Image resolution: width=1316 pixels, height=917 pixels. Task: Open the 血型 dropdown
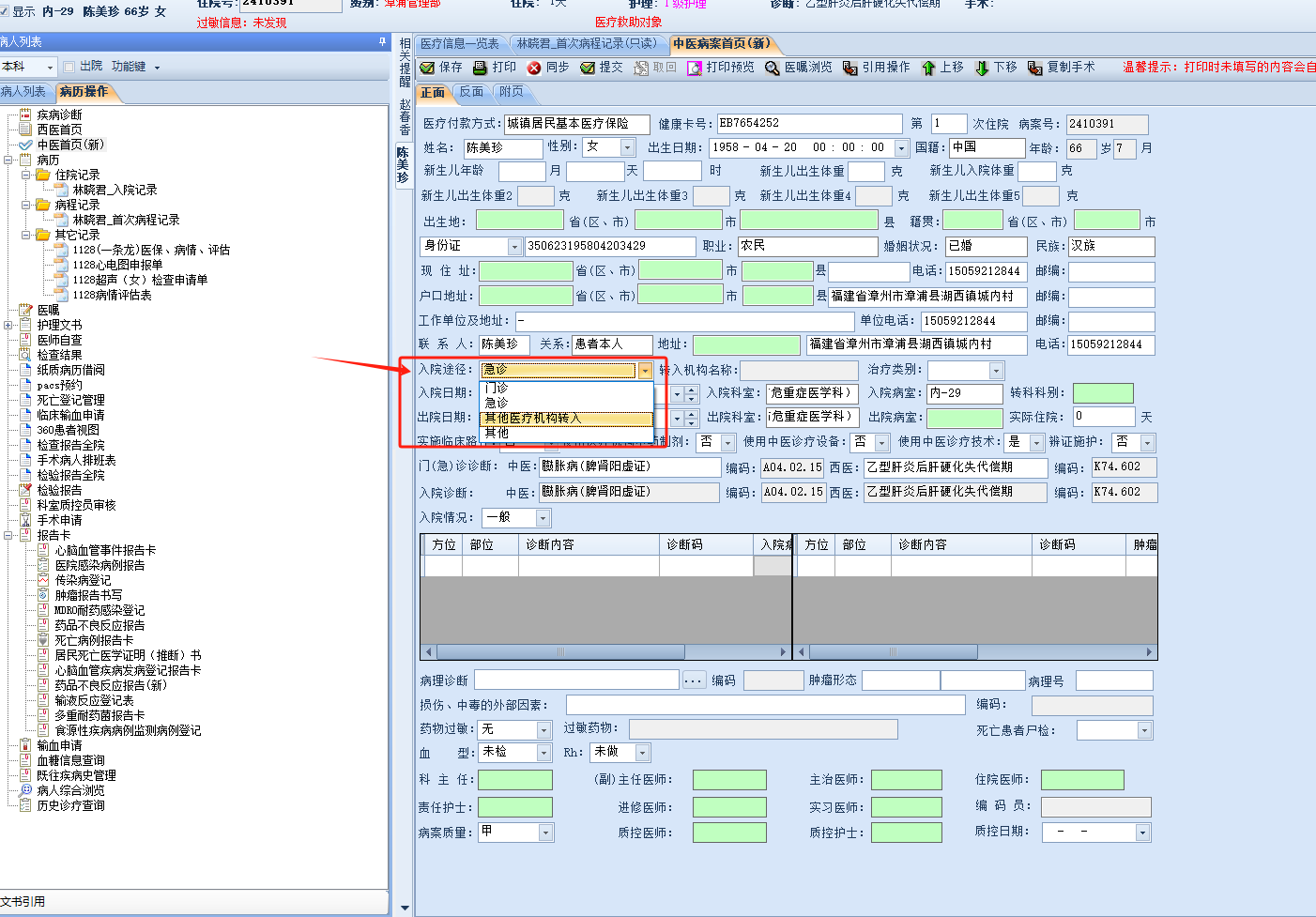pyautogui.click(x=543, y=753)
